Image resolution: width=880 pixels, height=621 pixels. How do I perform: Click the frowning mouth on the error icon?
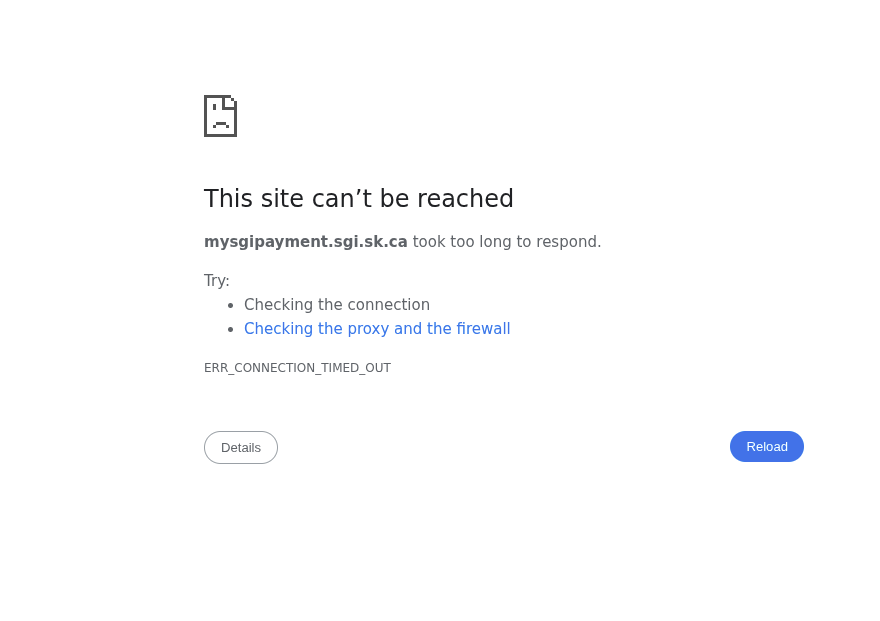[x=221, y=125]
